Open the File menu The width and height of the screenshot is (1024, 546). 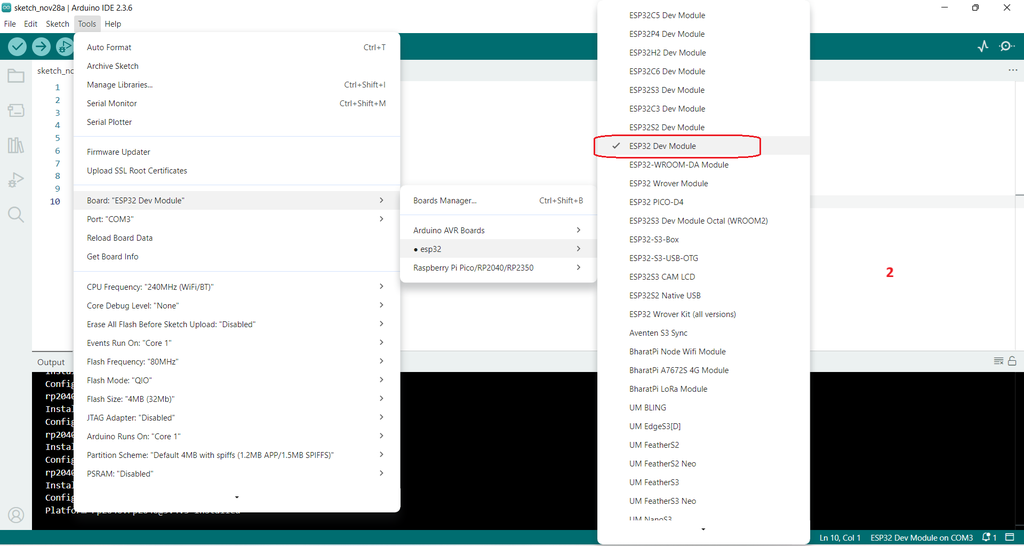10,24
